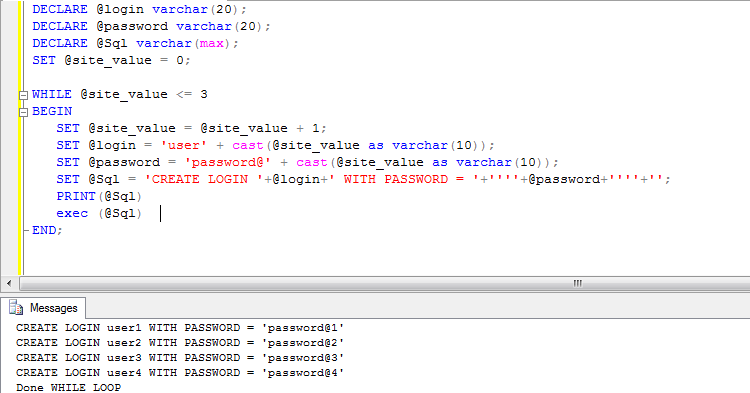Click the 'max' keyword in varchar(max)
The width and height of the screenshot is (750, 393).
[x=212, y=44]
